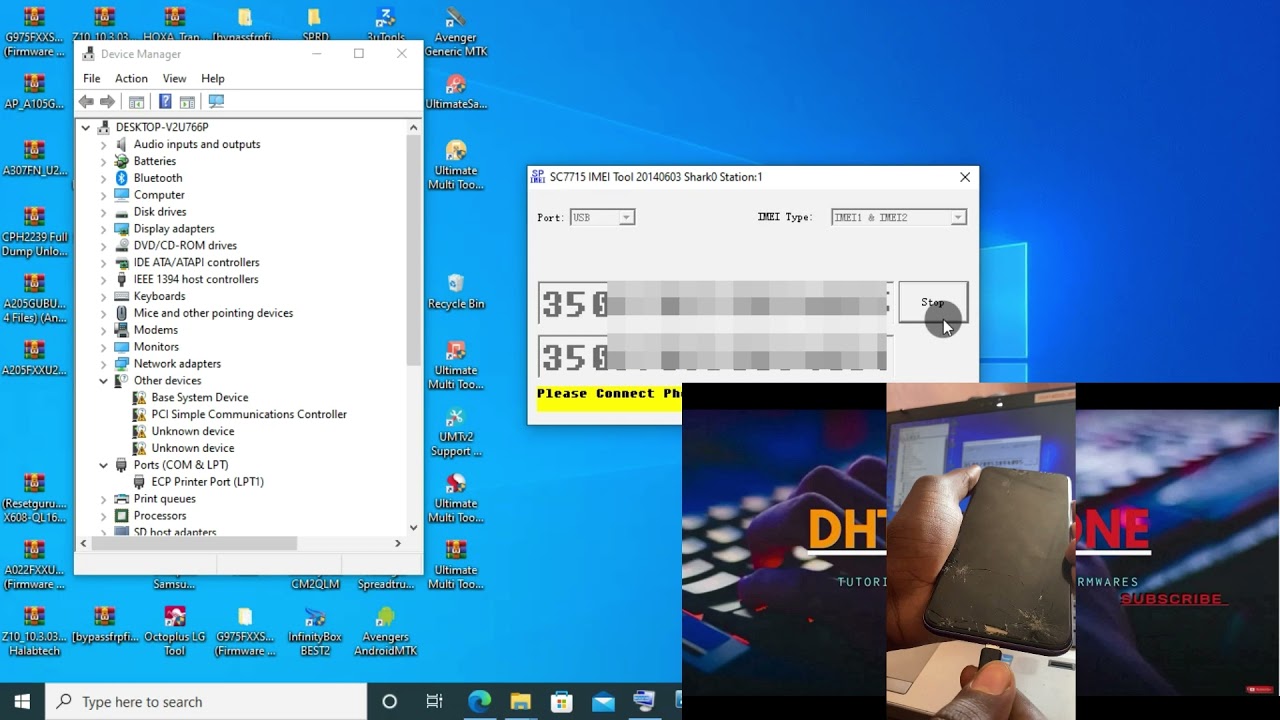Image resolution: width=1280 pixels, height=720 pixels.
Task: Click the Show/Hide Action Pane toolbar icon
Action: click(187, 102)
